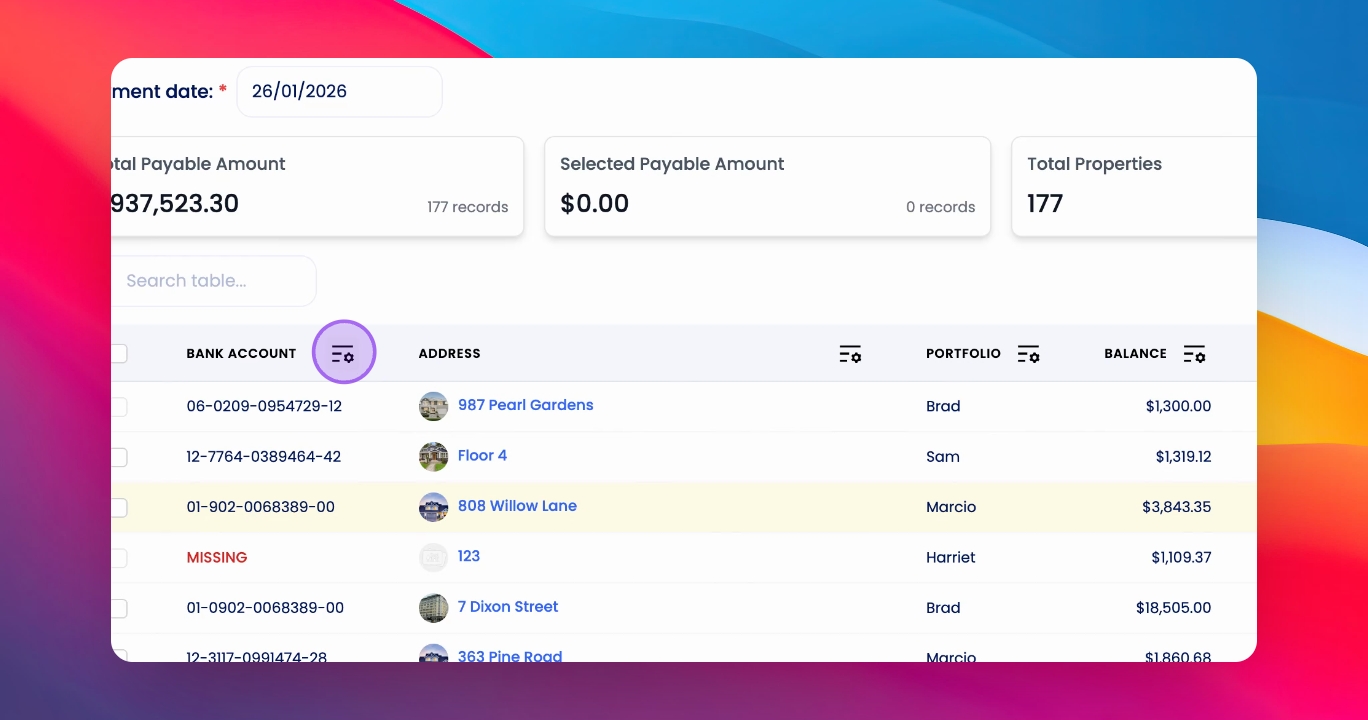This screenshot has width=1368, height=720.
Task: Click the 0 records label
Action: (x=940, y=207)
